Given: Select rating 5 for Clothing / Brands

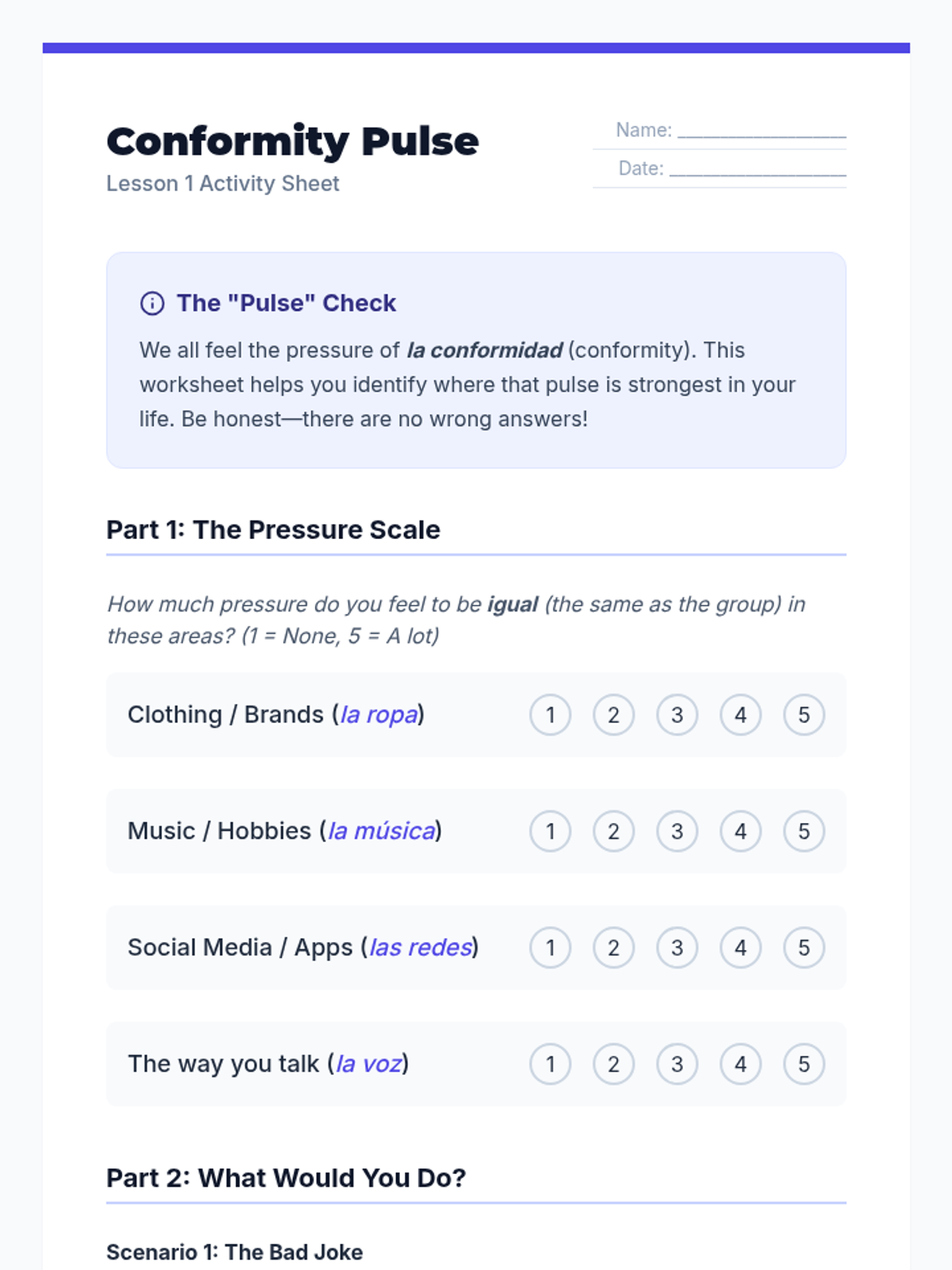Looking at the screenshot, I should 804,715.
